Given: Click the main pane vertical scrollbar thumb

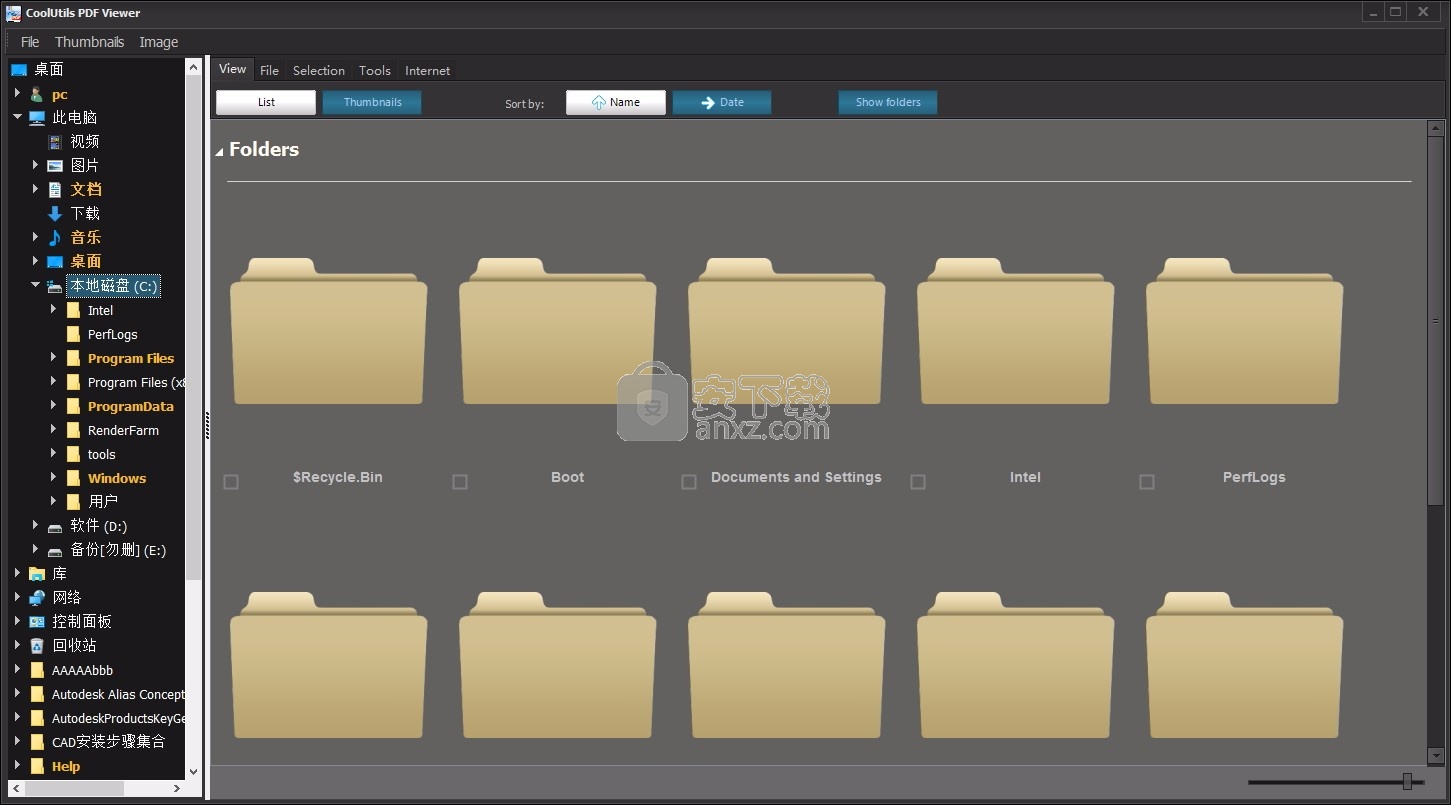Looking at the screenshot, I should 1436,322.
